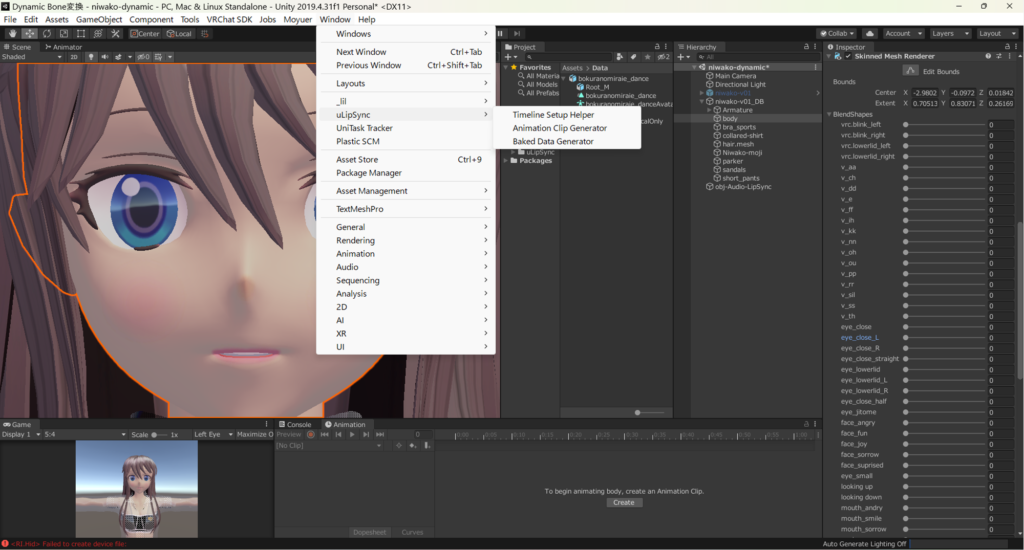
Task: Choose Animation Clip Generator menu entry
Action: (x=559, y=128)
